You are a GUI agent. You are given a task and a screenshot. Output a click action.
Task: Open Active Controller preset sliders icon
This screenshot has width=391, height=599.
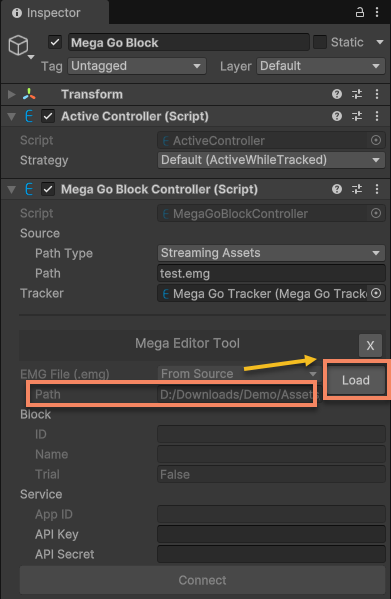pyautogui.click(x=357, y=116)
